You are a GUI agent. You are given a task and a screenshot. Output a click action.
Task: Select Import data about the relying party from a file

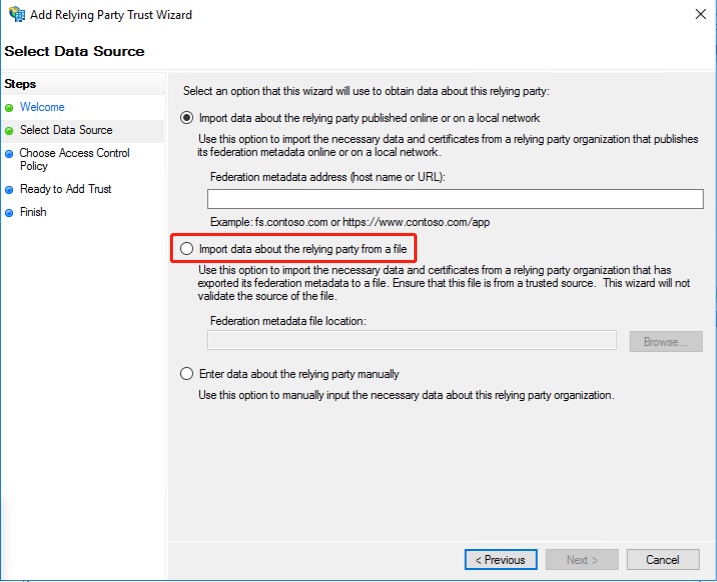click(187, 249)
